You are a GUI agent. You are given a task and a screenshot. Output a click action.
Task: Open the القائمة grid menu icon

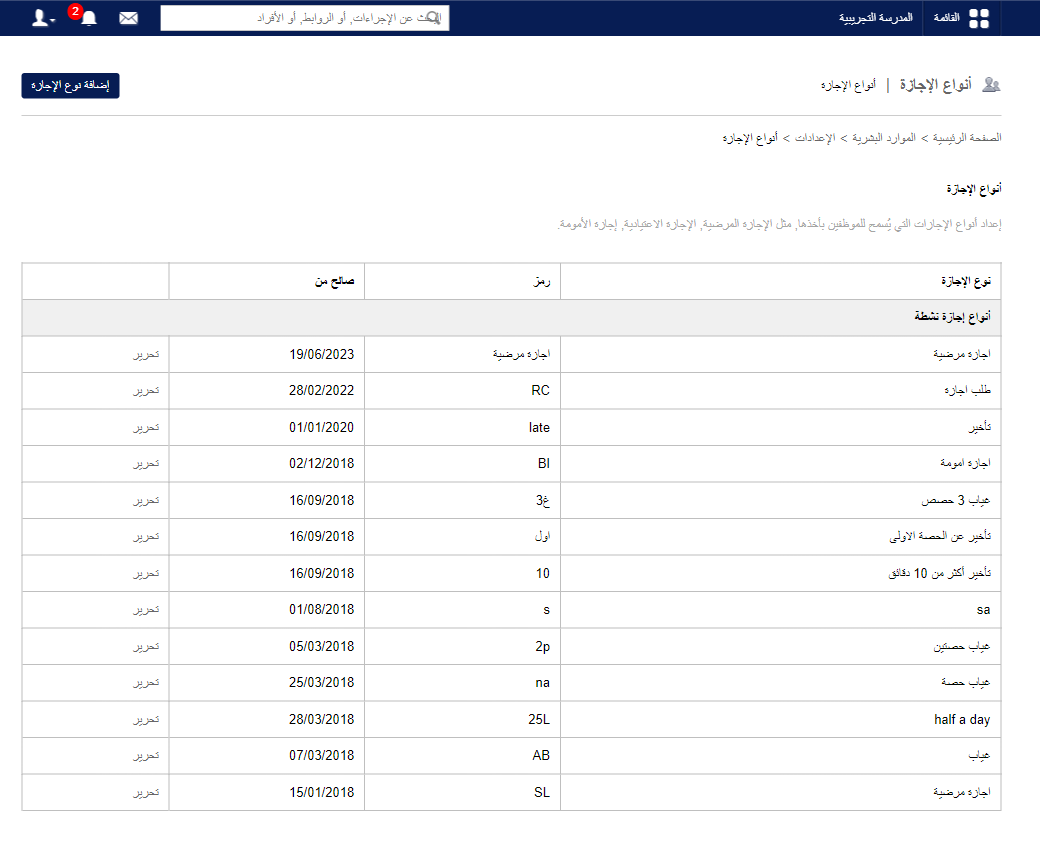click(x=979, y=18)
